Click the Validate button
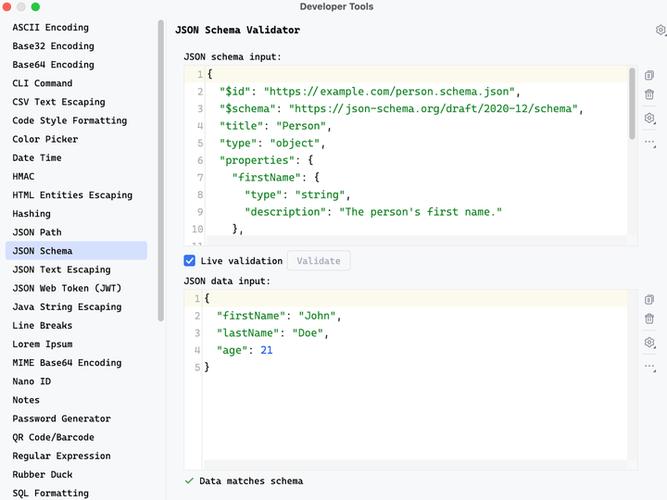 click(x=319, y=260)
